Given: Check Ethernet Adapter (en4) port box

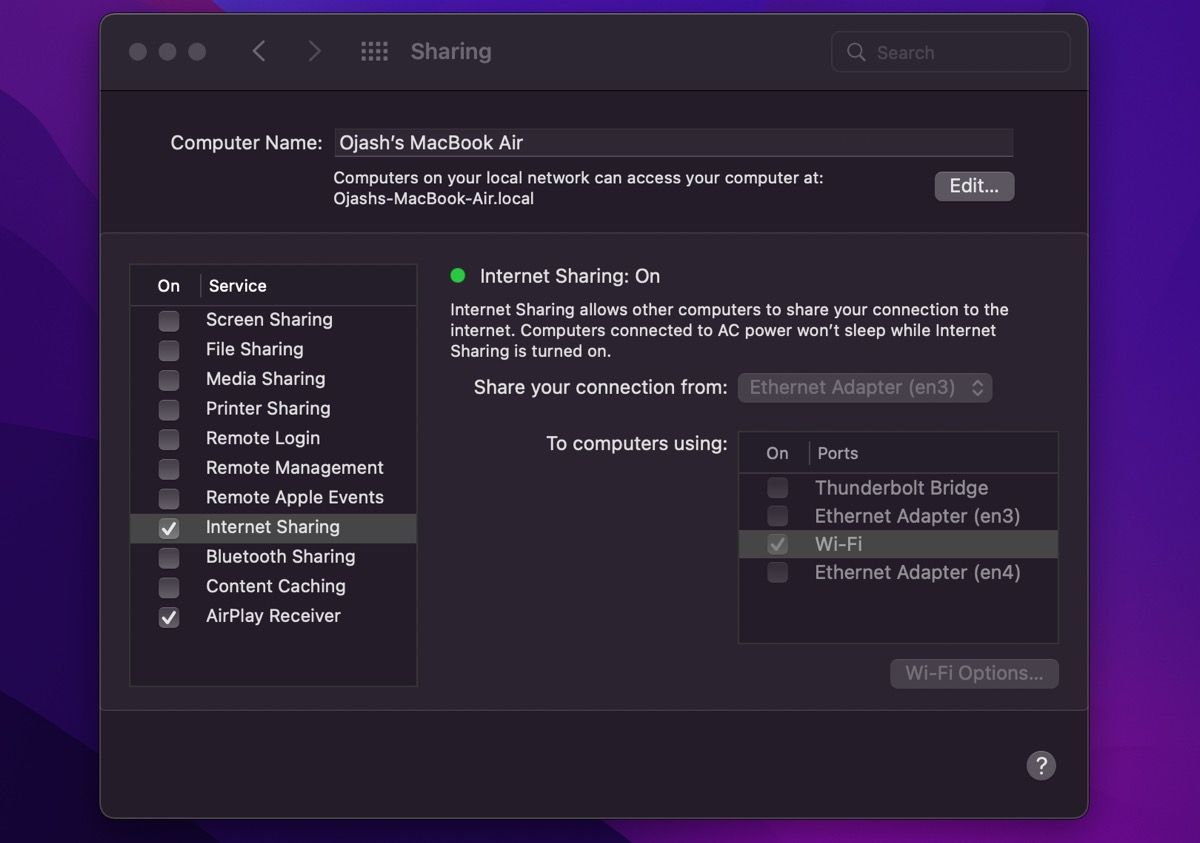Looking at the screenshot, I should tap(777, 572).
